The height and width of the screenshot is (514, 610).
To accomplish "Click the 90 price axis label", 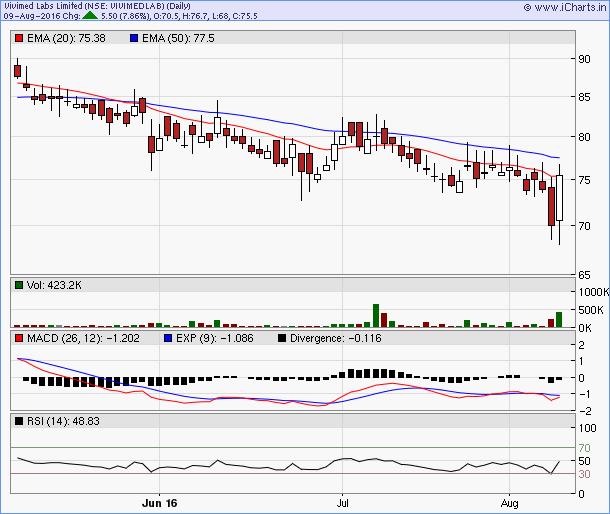I will coord(584,59).
